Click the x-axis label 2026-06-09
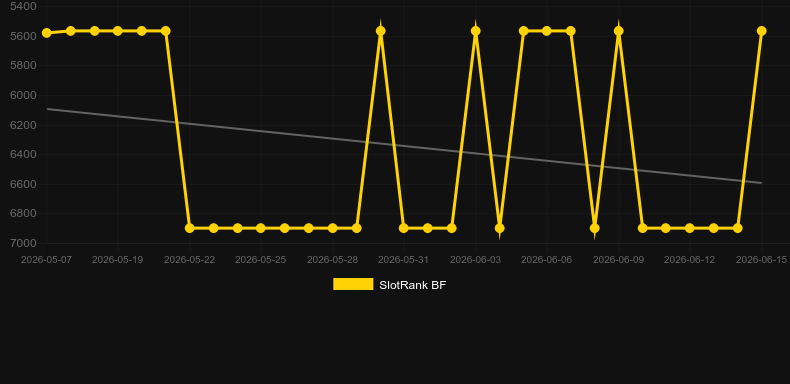 (x=619, y=260)
